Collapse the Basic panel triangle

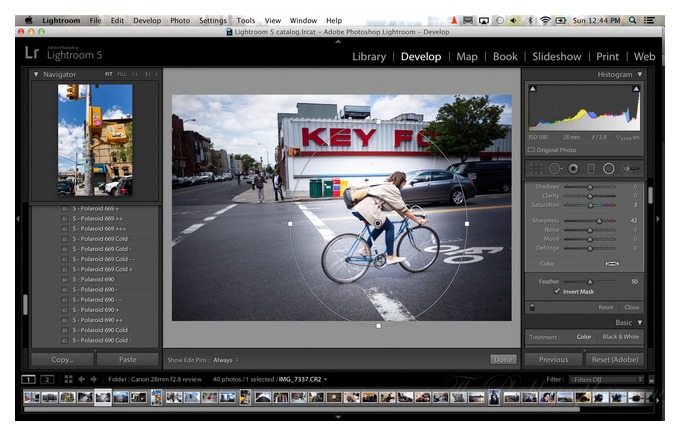point(640,323)
